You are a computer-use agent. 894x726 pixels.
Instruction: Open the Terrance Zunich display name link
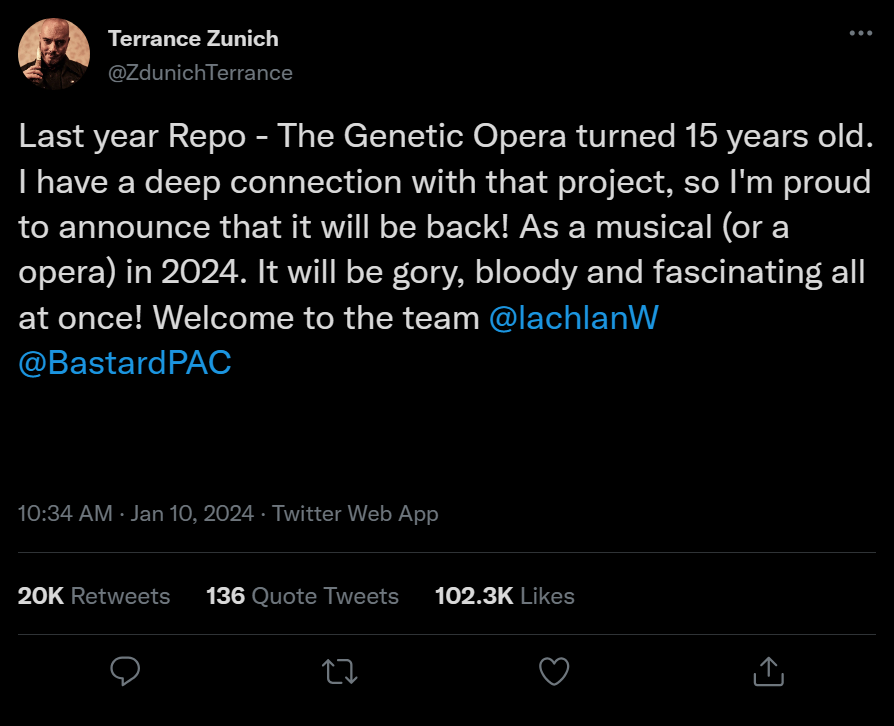coord(191,39)
